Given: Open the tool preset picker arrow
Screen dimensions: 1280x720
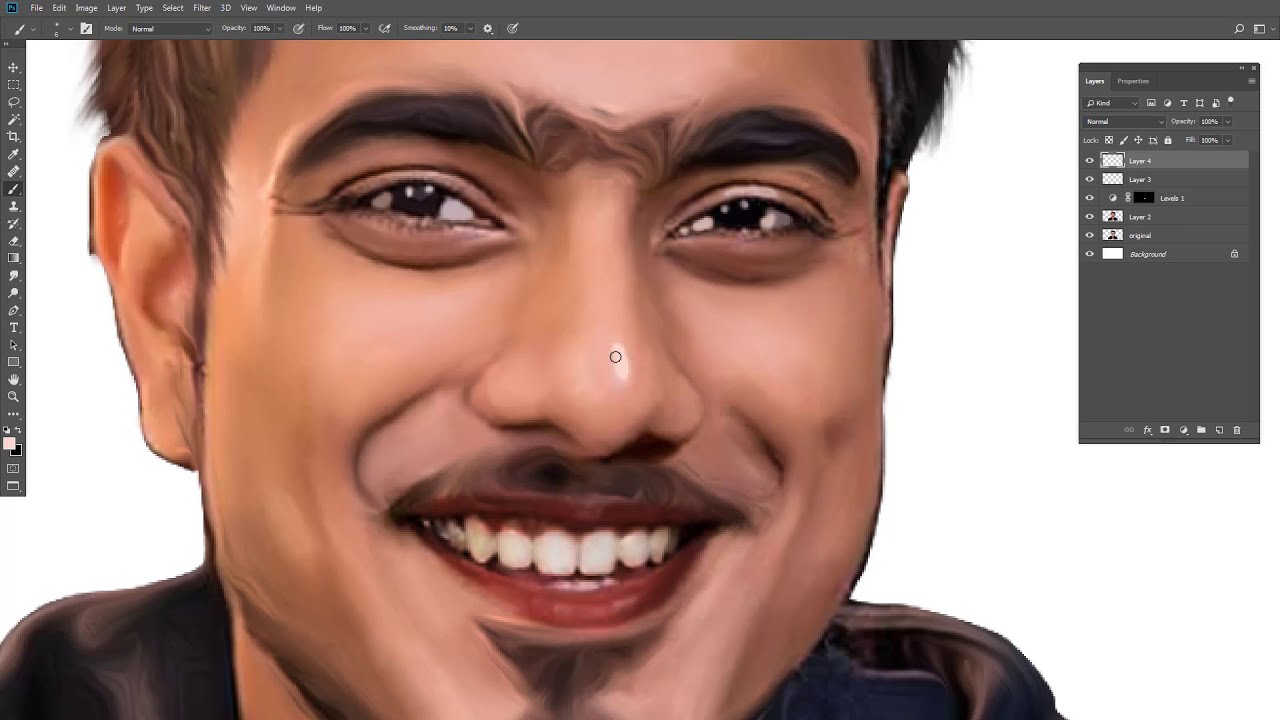Looking at the screenshot, I should [33, 28].
